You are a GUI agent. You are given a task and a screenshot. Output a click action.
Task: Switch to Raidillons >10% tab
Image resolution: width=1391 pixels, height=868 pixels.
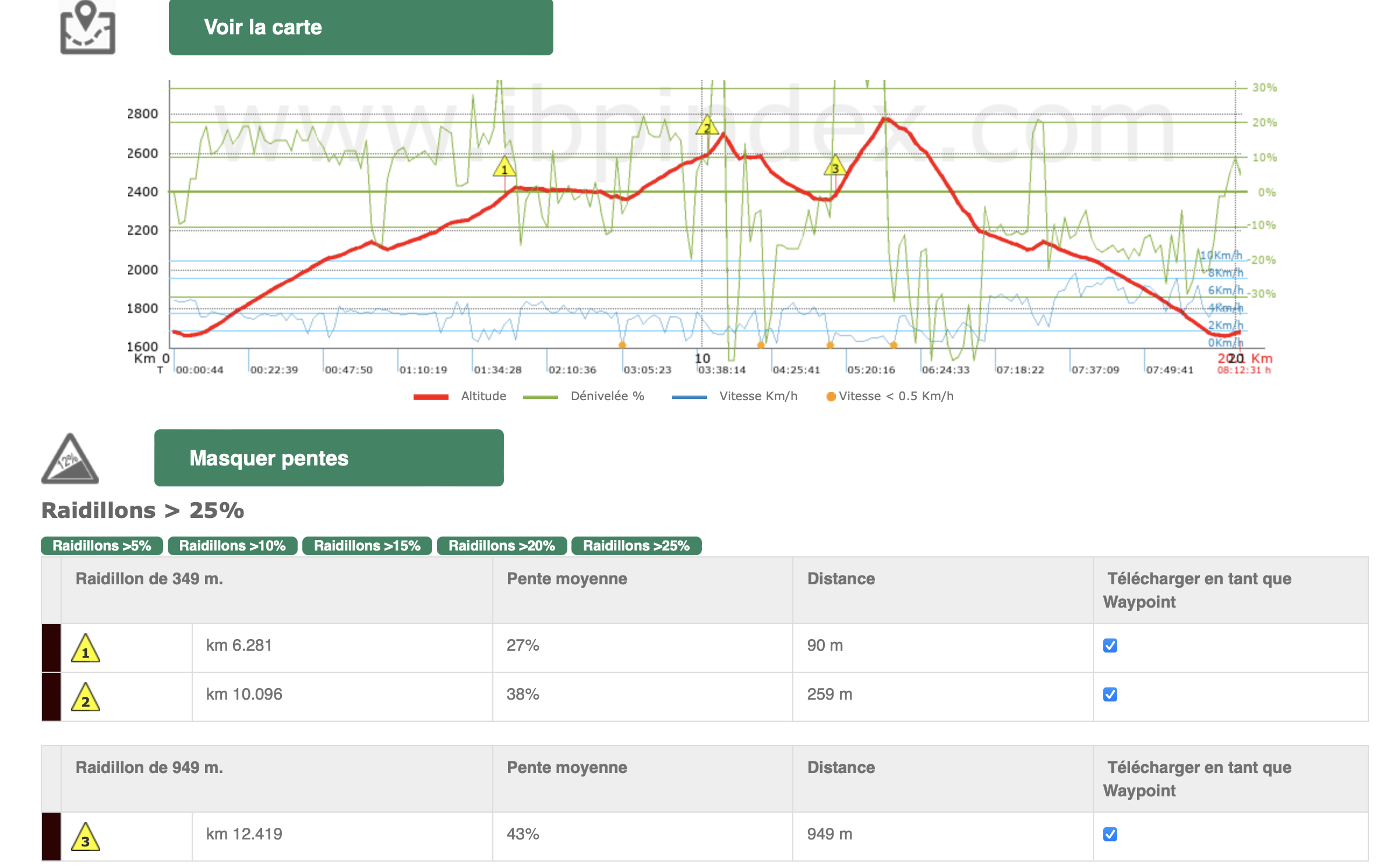(232, 546)
